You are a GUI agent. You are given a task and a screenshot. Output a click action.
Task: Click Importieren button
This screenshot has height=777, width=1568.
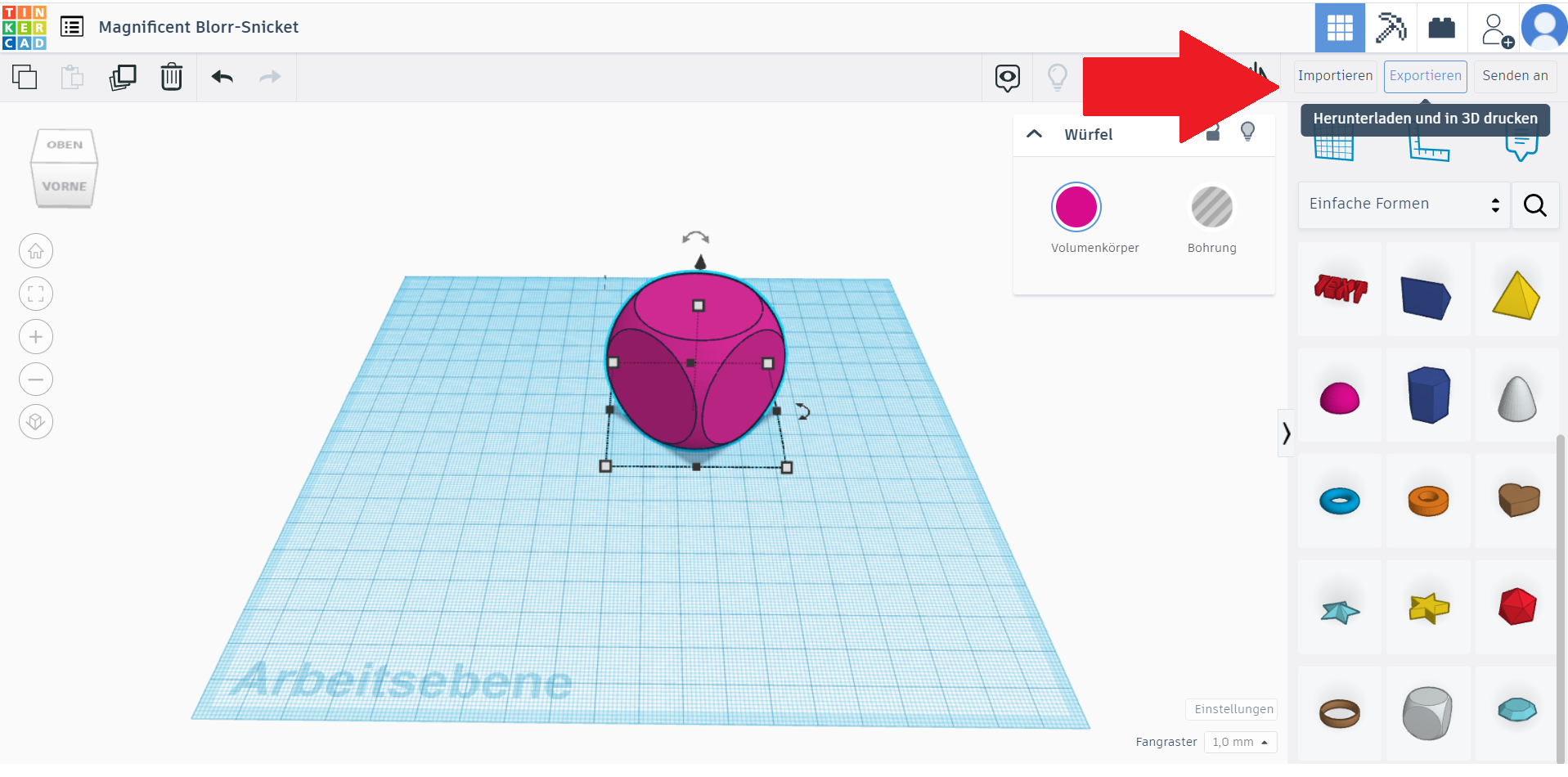pos(1335,76)
